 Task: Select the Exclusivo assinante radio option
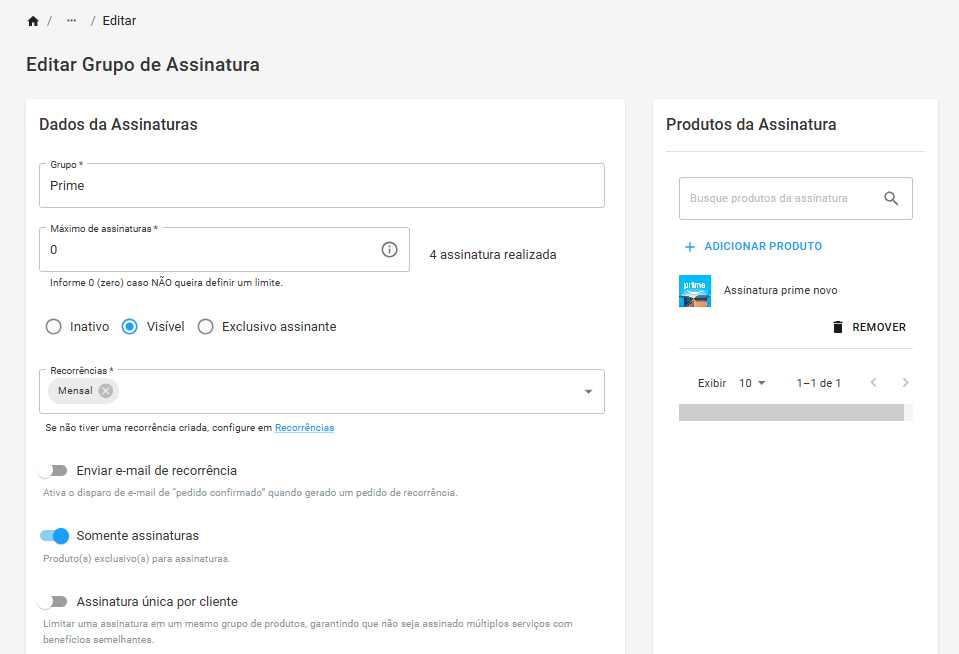pos(206,327)
